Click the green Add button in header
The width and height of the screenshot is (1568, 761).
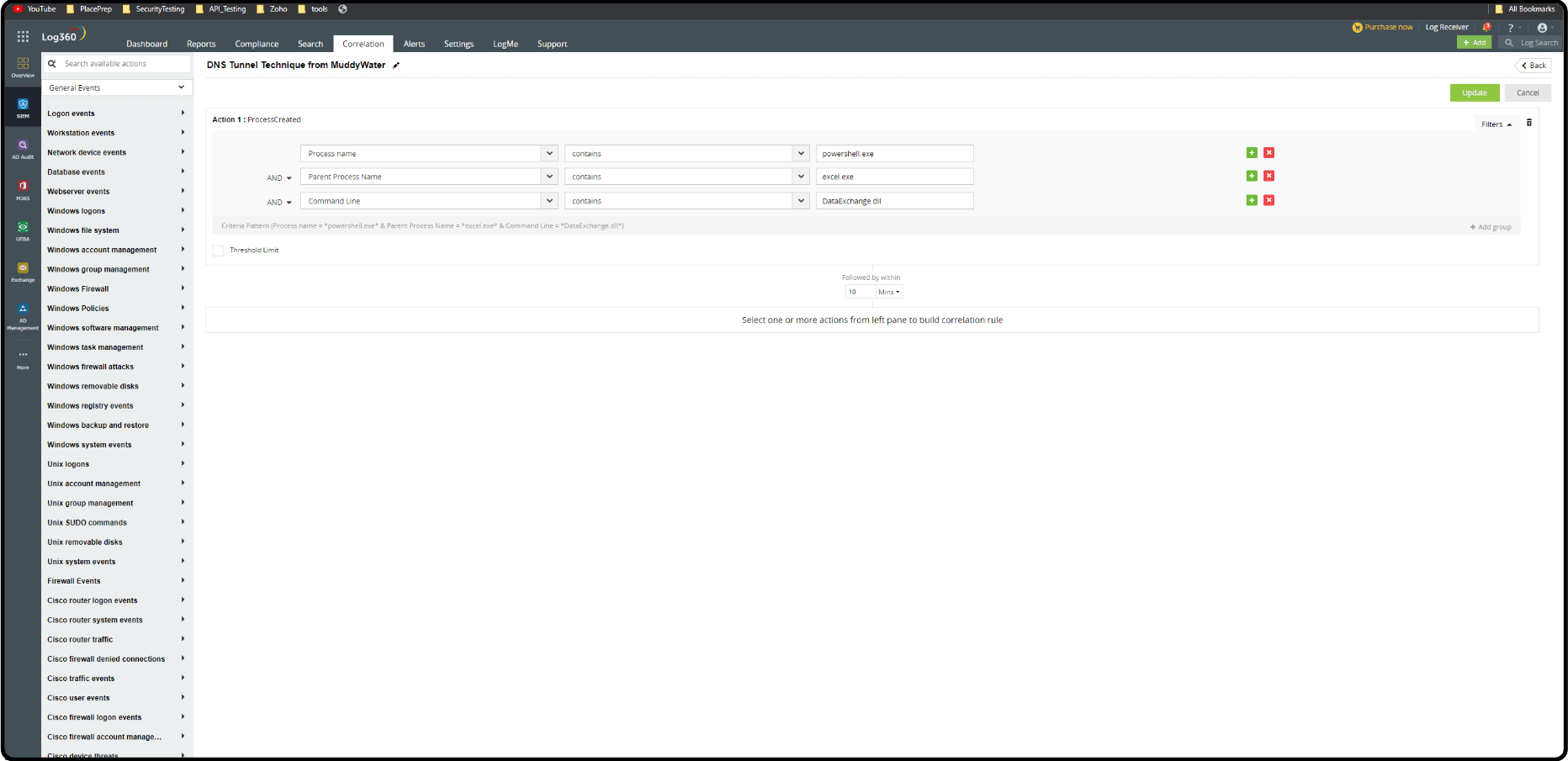pos(1474,43)
